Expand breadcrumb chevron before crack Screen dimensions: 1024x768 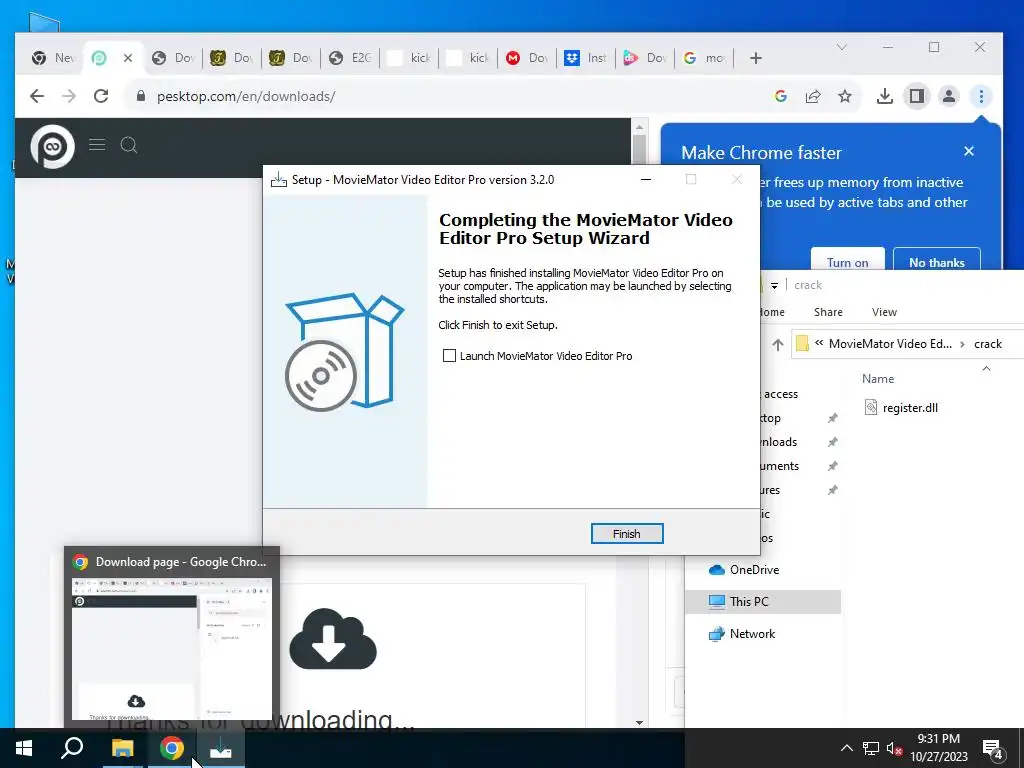pyautogui.click(x=963, y=344)
